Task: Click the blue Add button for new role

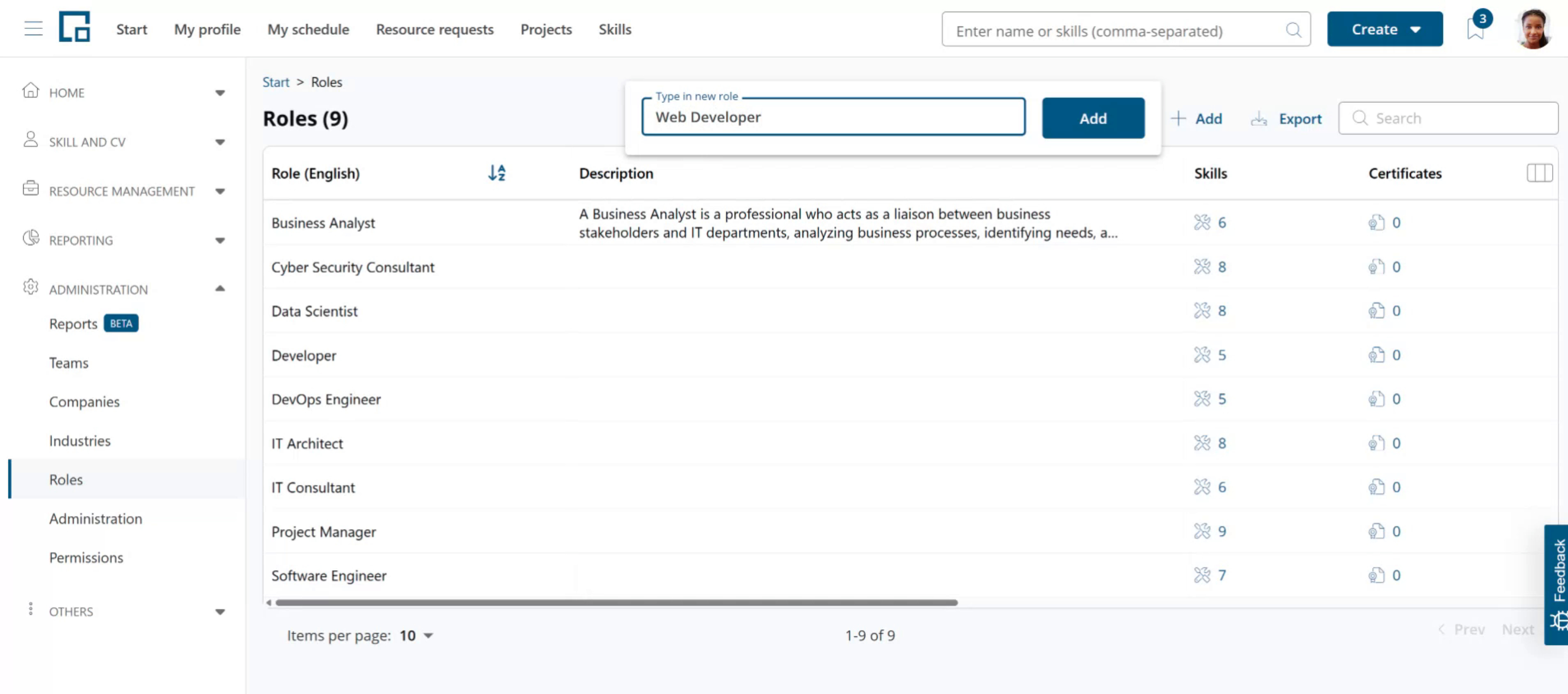Action: pyautogui.click(x=1093, y=118)
